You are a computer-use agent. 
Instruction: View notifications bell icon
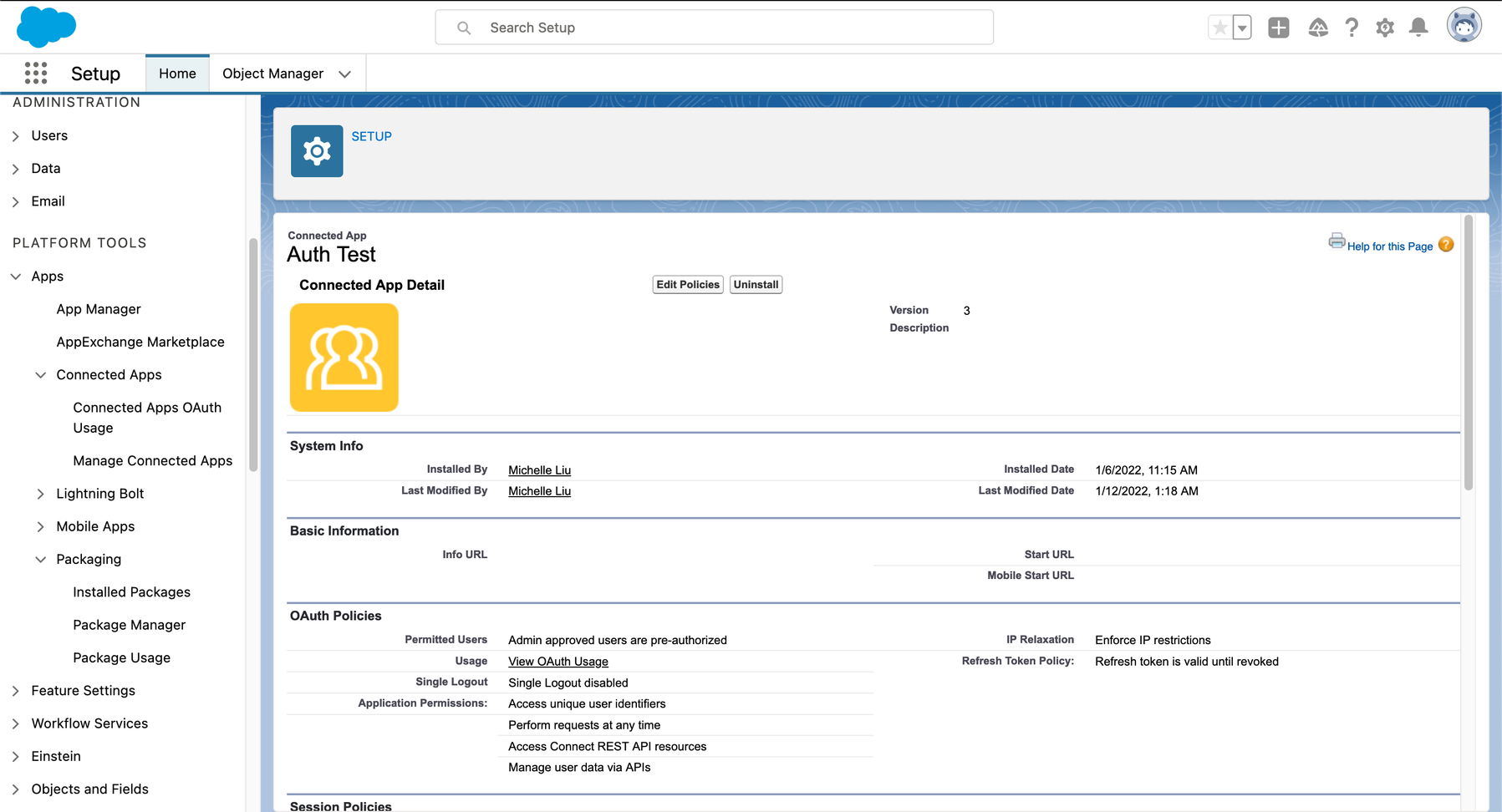point(1418,28)
